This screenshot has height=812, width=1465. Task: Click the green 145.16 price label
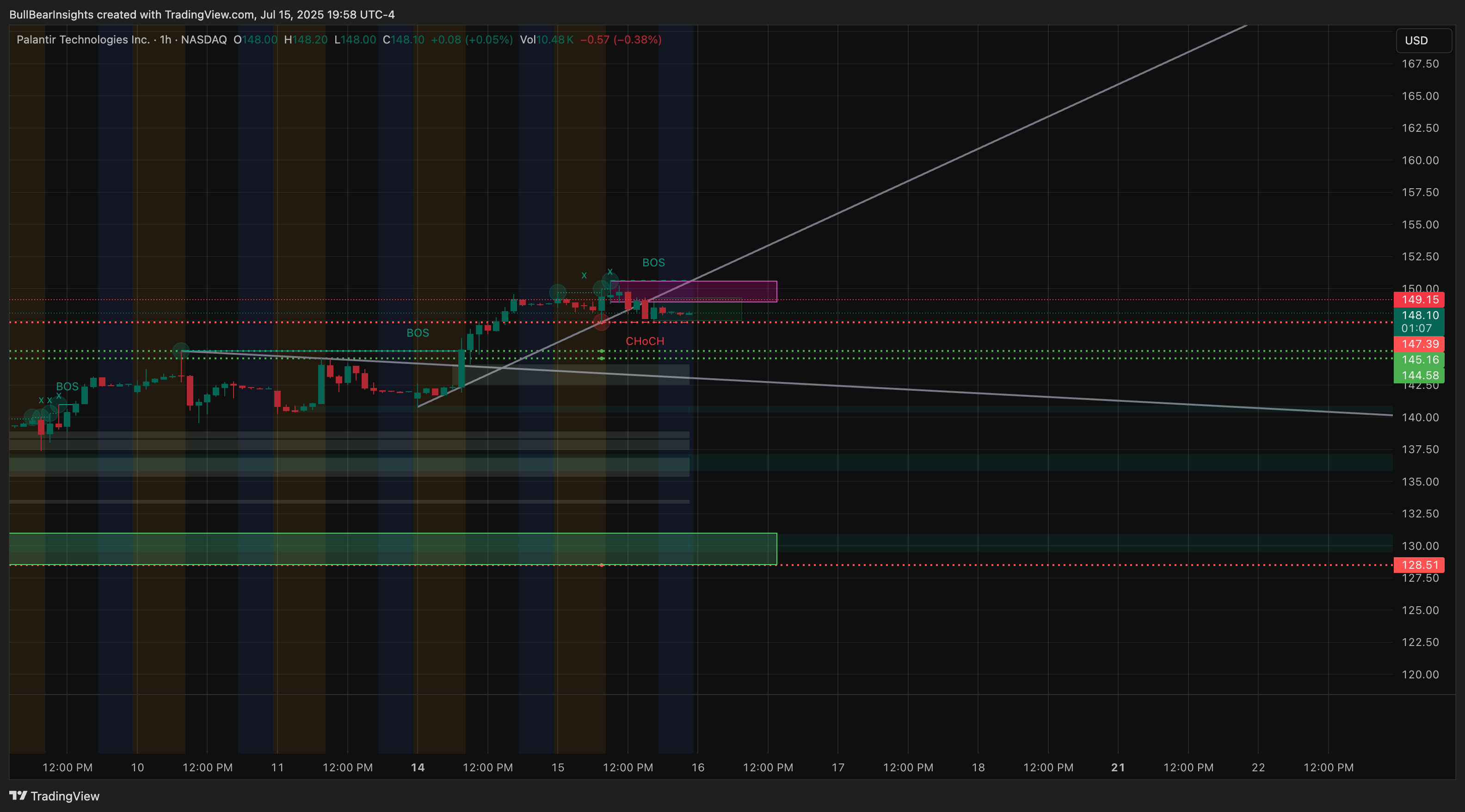tap(1419, 359)
